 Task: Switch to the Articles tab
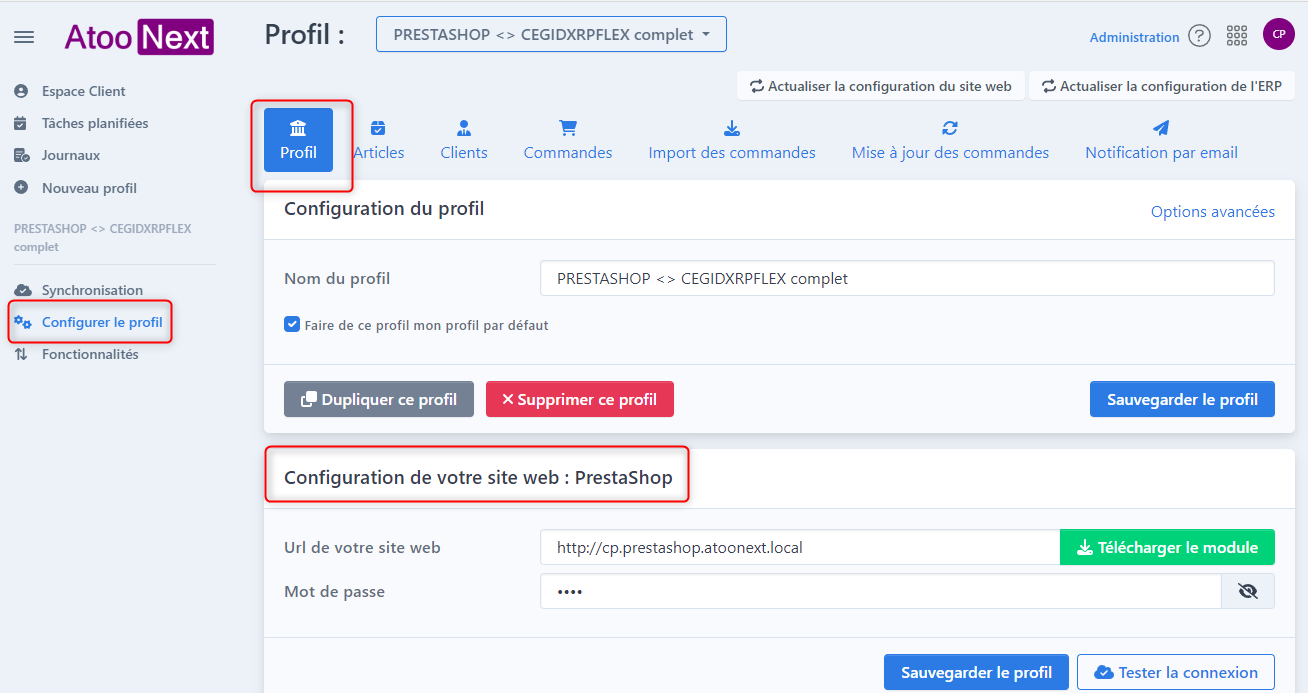pyautogui.click(x=379, y=140)
